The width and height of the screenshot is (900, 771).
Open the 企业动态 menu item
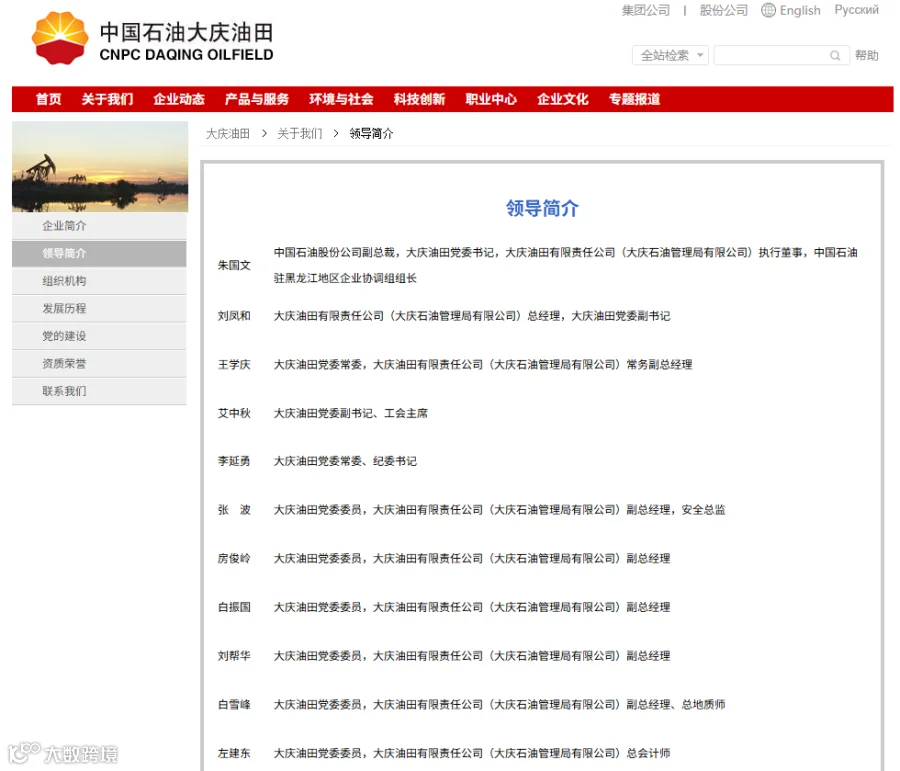pos(179,99)
